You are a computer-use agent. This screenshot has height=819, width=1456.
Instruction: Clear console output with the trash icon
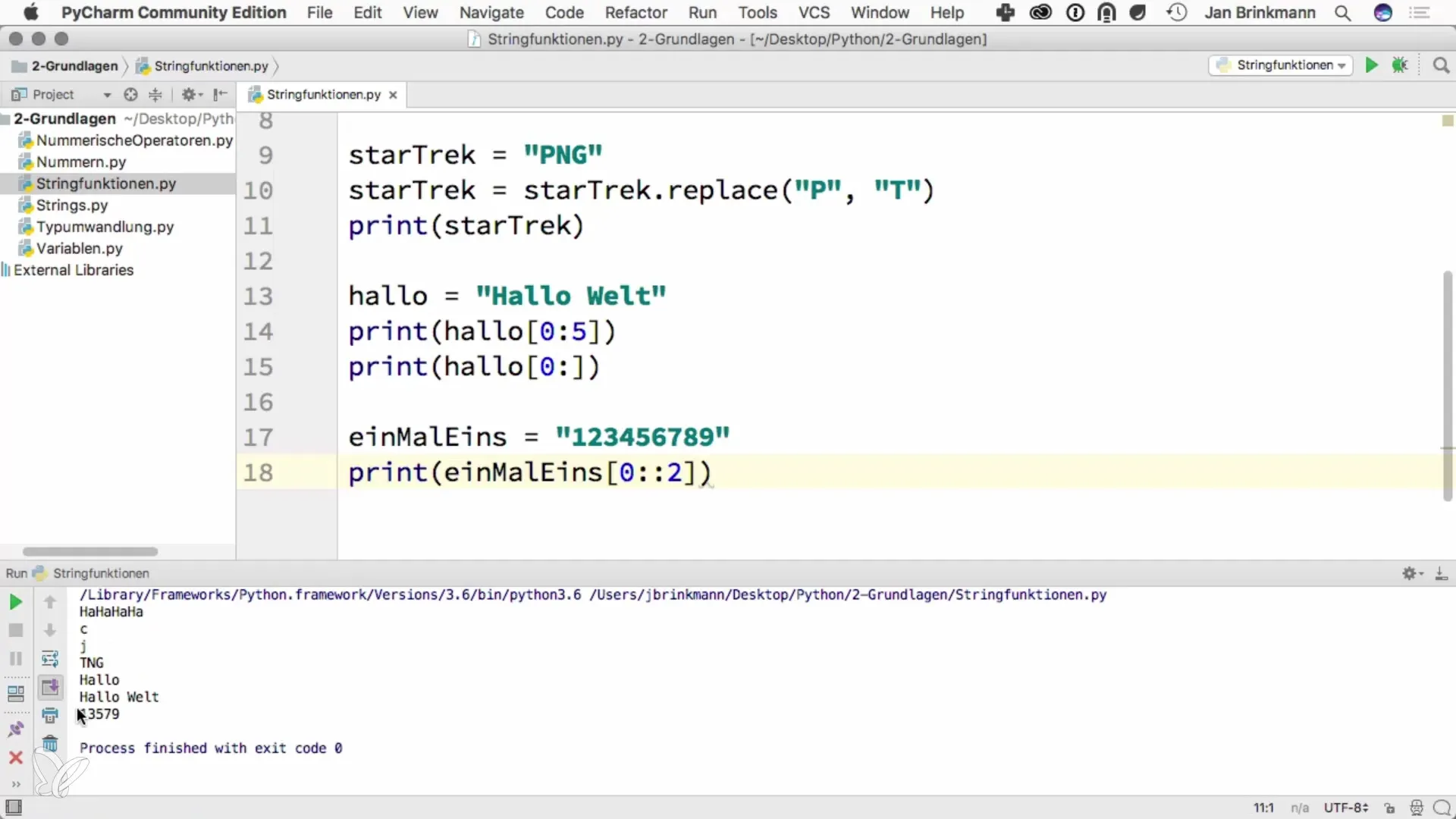tap(50, 744)
